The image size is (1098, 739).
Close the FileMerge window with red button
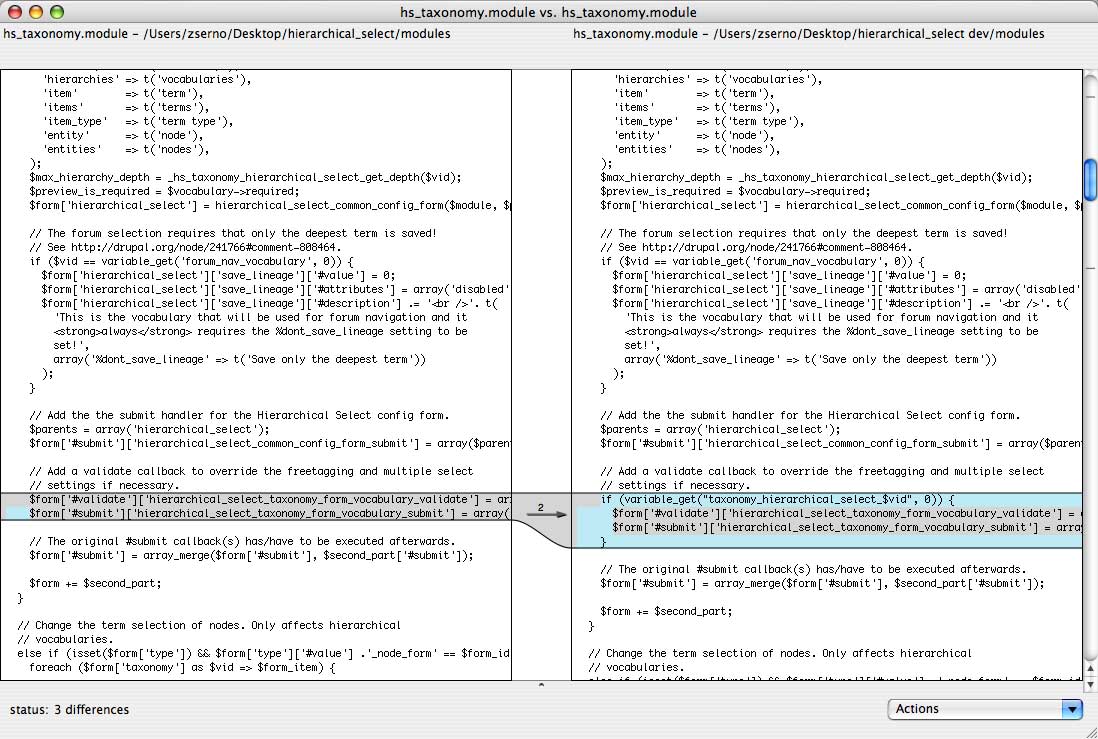[15, 12]
